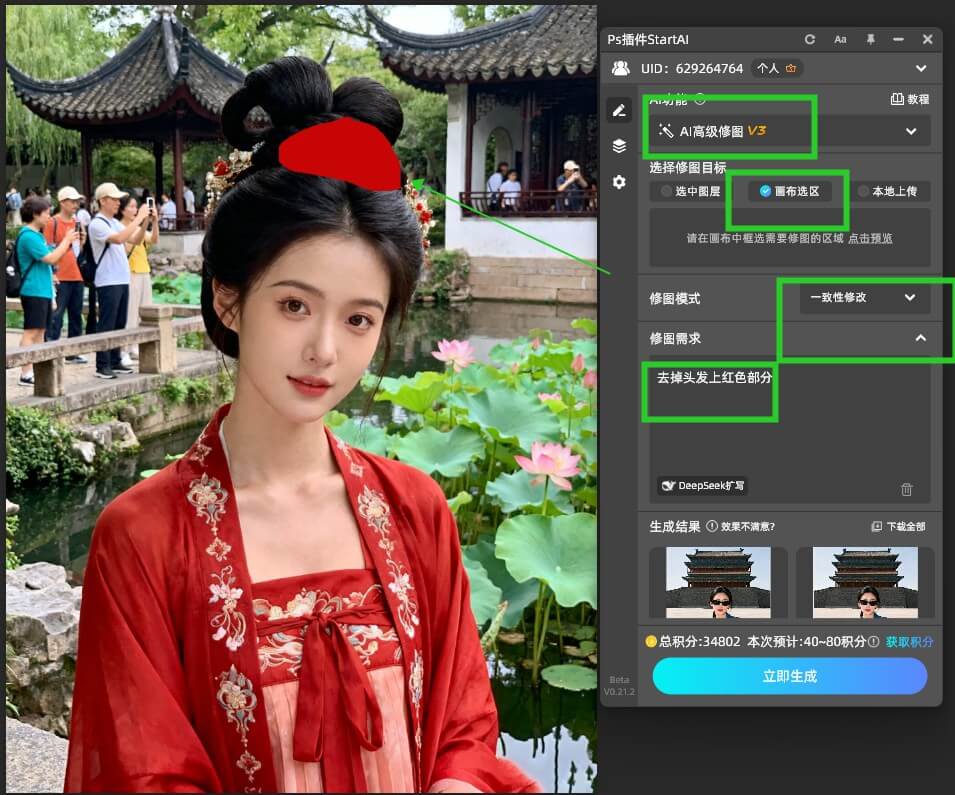Image resolution: width=955 pixels, height=795 pixels.
Task: Click the 下载全部 download all button
Action: point(898,526)
